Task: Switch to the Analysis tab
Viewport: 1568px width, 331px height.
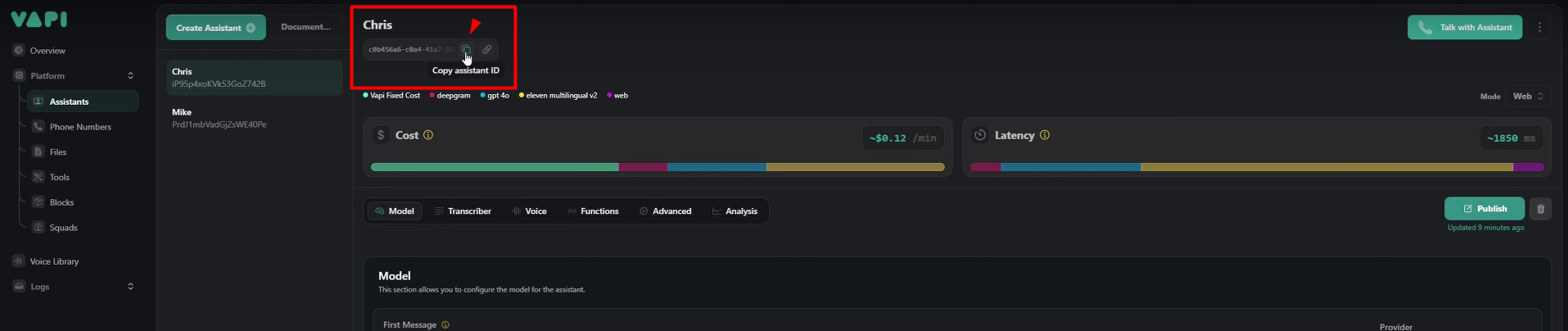Action: point(734,211)
